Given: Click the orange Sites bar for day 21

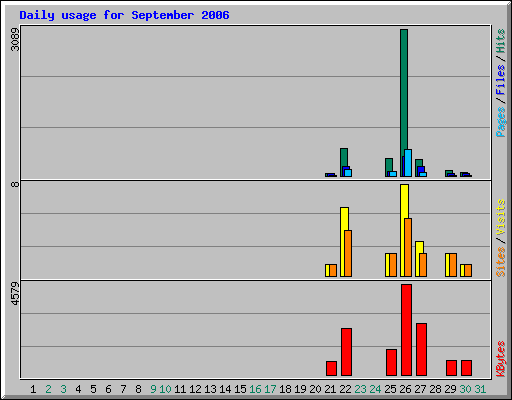Looking at the screenshot, I should click(333, 271).
